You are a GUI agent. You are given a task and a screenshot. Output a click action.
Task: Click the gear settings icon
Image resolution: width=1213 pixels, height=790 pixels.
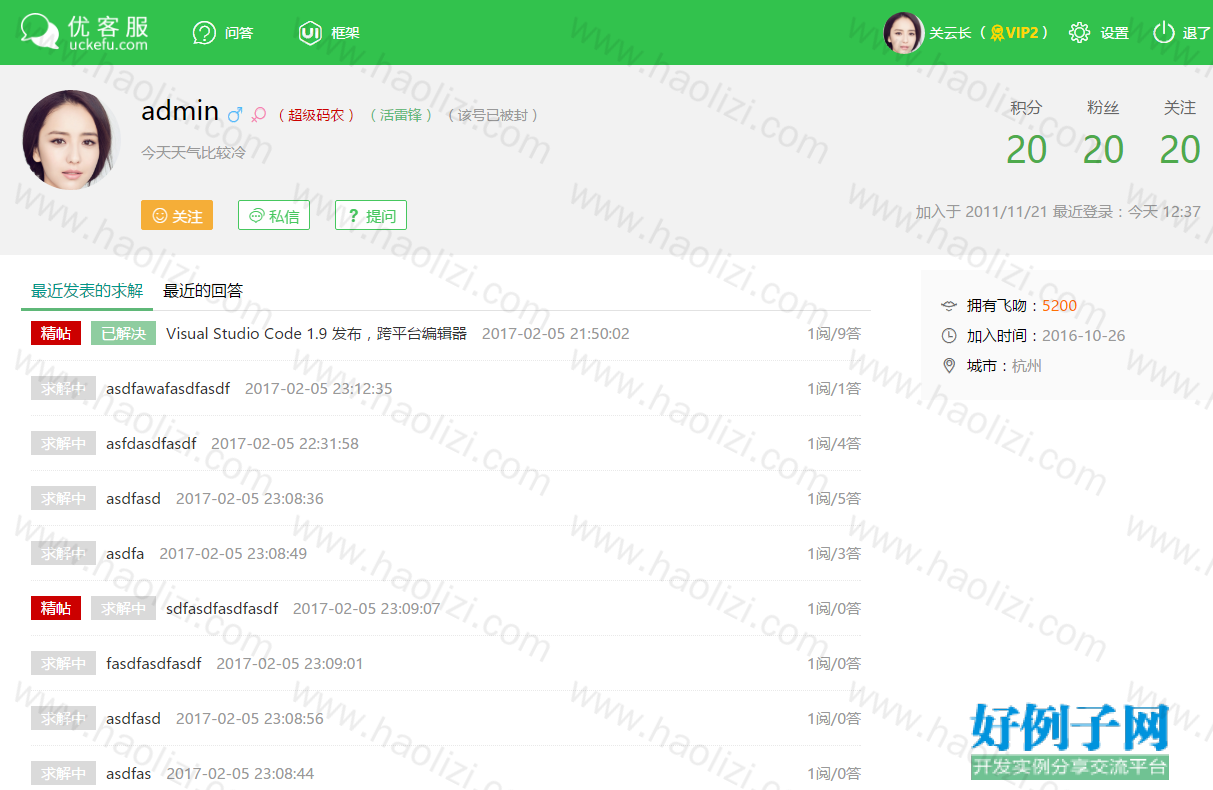1079,33
